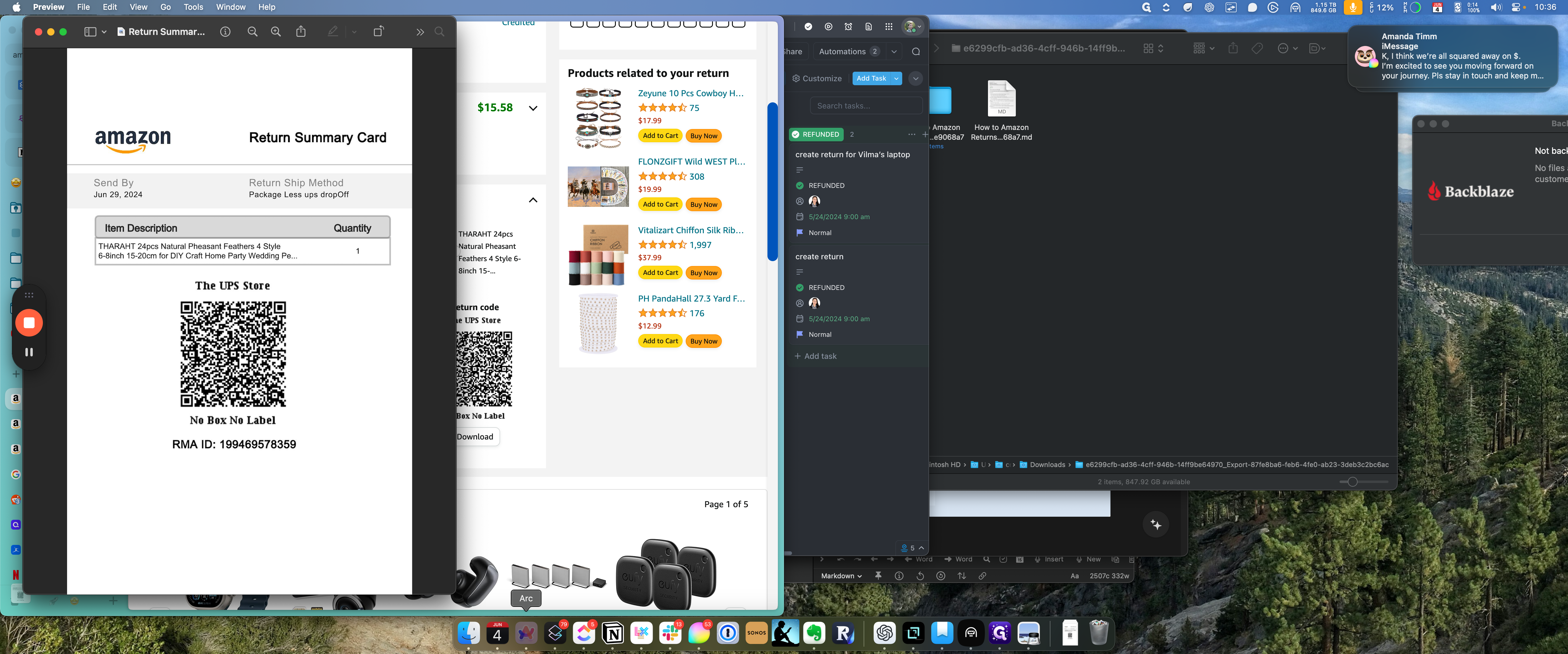Click due date on 'create return' task
The image size is (1568, 654).
839,319
